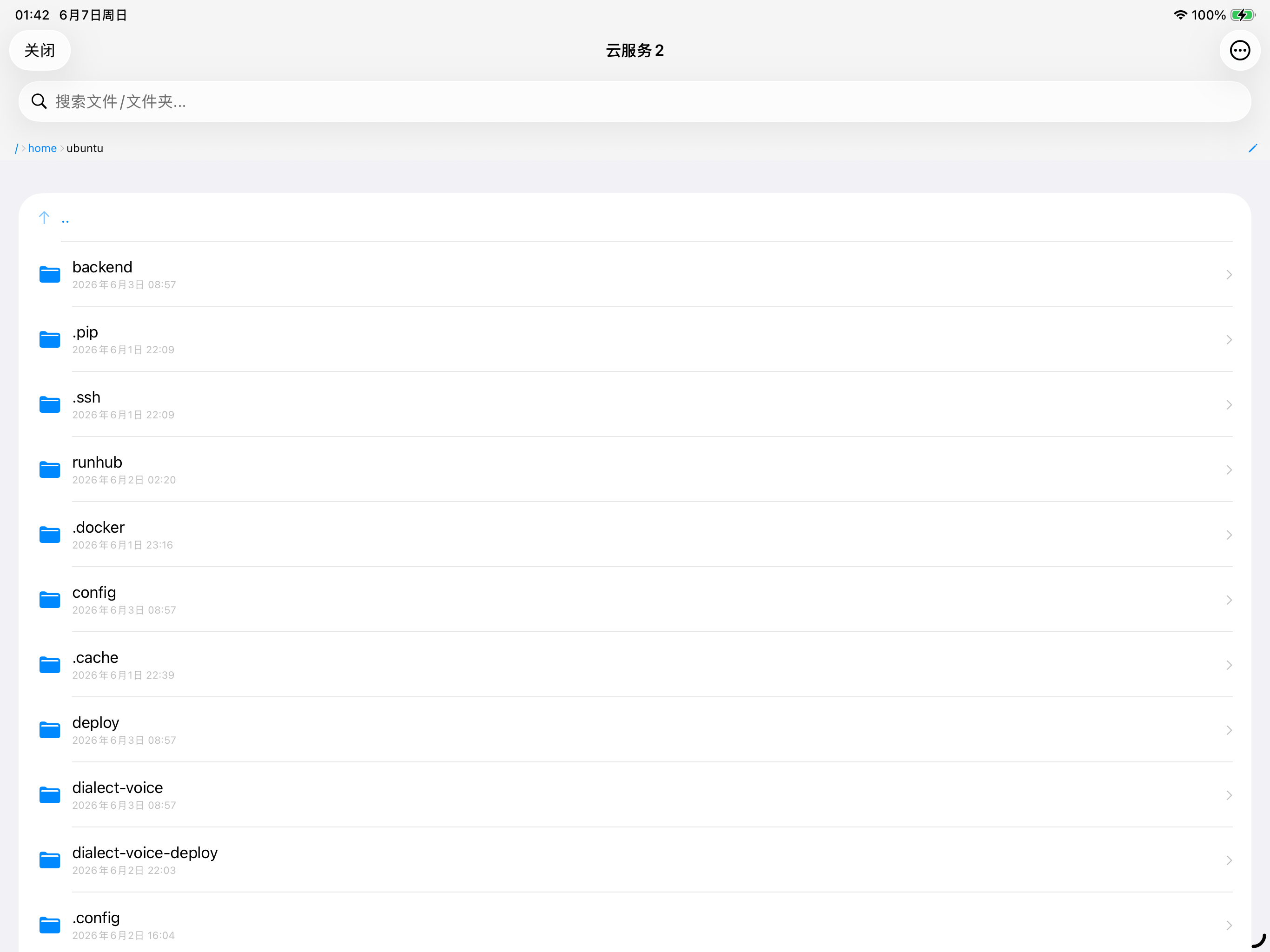This screenshot has height=952, width=1270.
Task: Click the .docker folder icon
Action: (50, 535)
